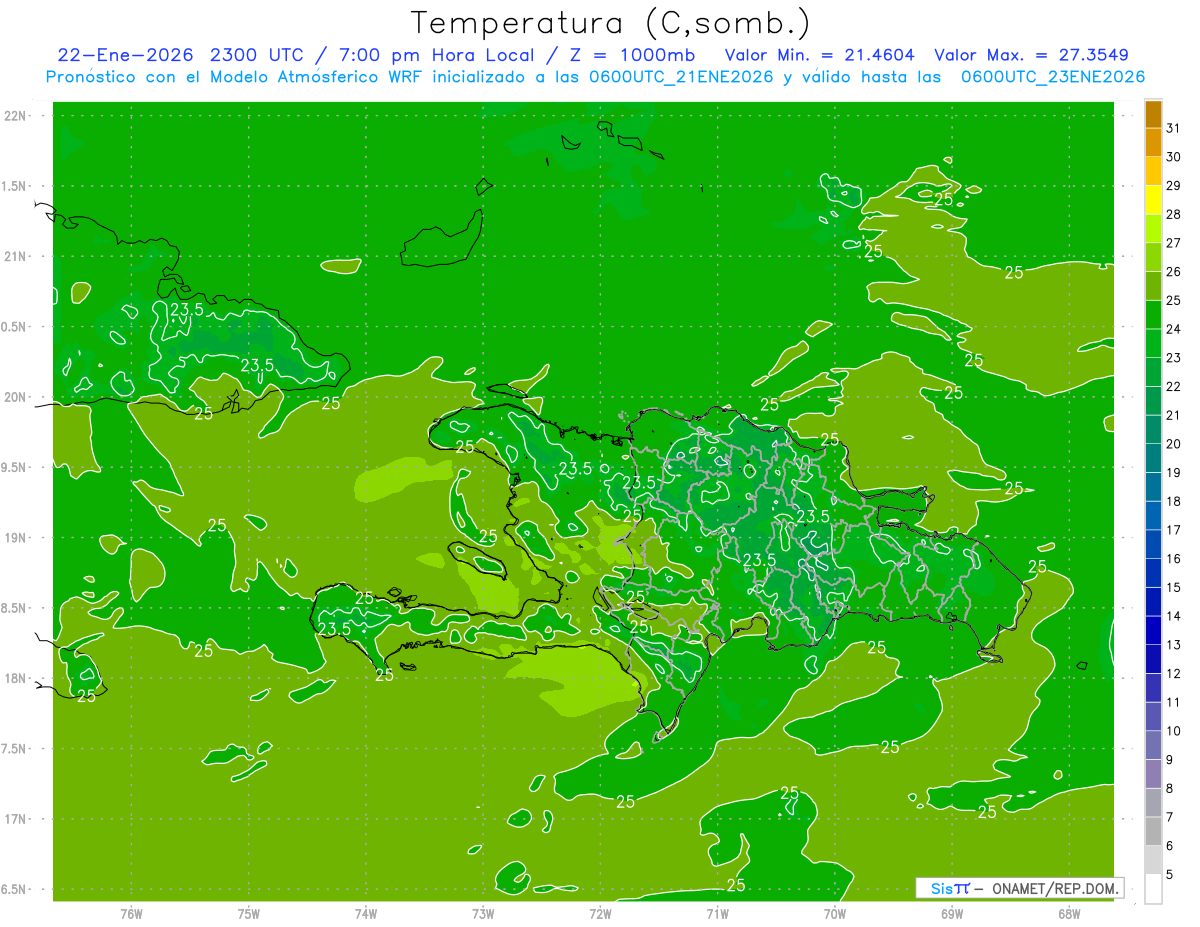Click the 68W longitude axis label
This screenshot has height=927, width=1200.
[x=1068, y=913]
